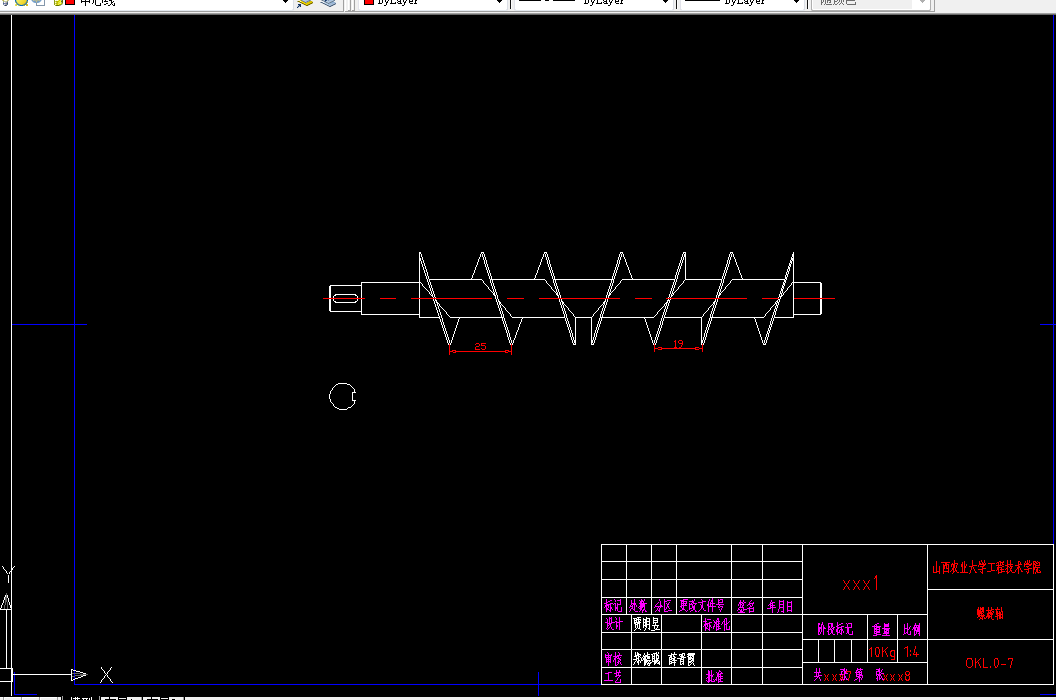The image size is (1056, 700).
Task: Open the ByLayer linetype dropdown arrow
Action: tap(665, 3)
